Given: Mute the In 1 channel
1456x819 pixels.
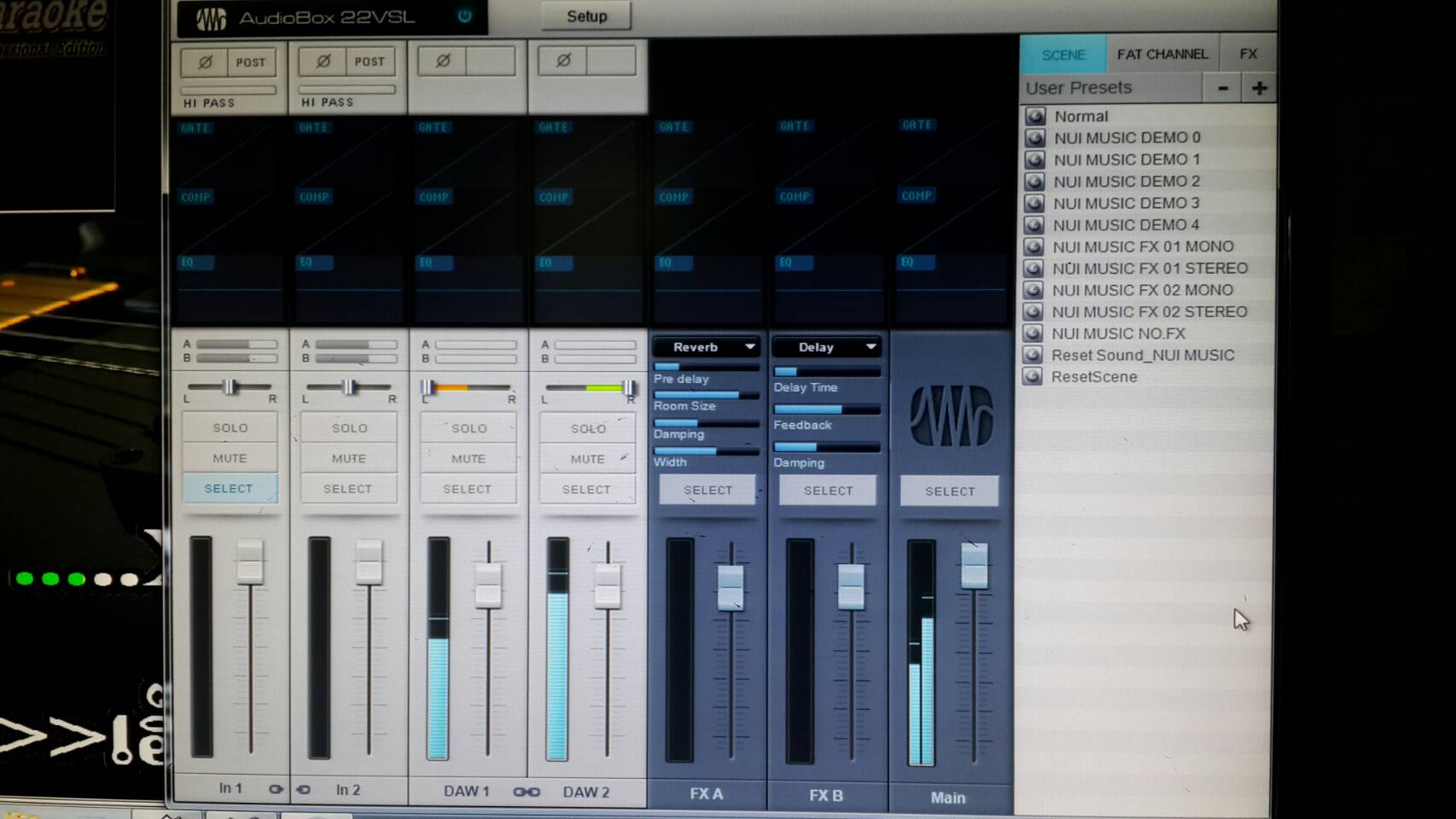Looking at the screenshot, I should click(230, 458).
